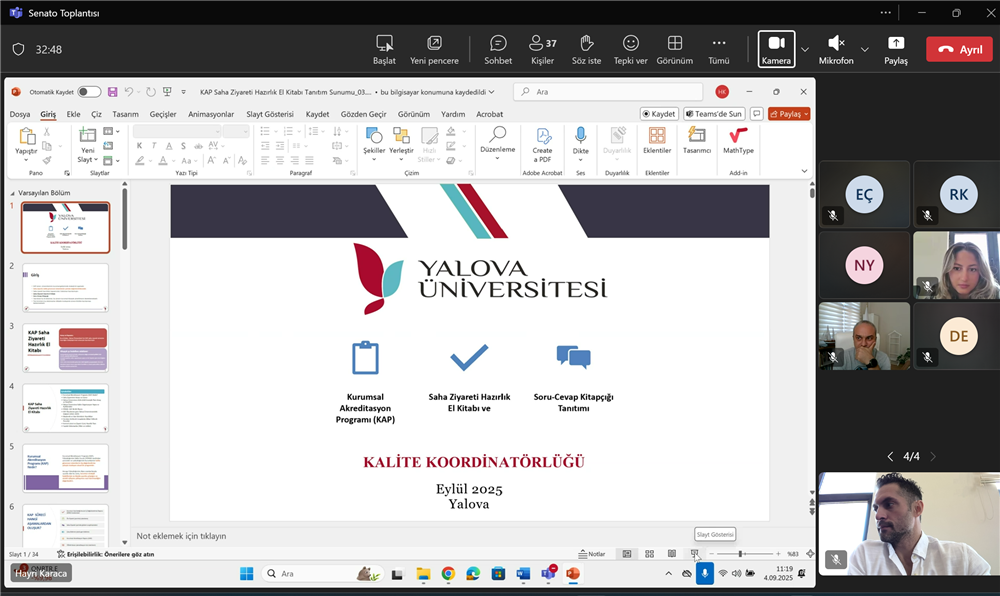Screen dimensions: 1000x596
Task: Switch to the Tasarım ribbon tab
Action: click(x=126, y=114)
